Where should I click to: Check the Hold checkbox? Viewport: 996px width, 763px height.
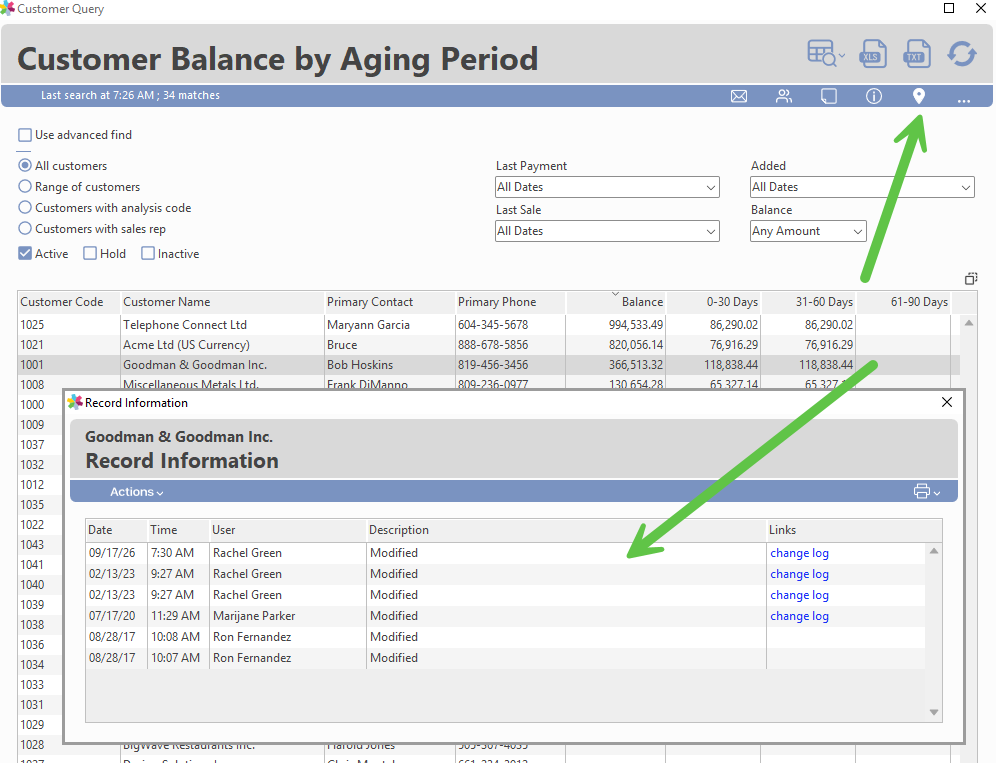pos(90,253)
